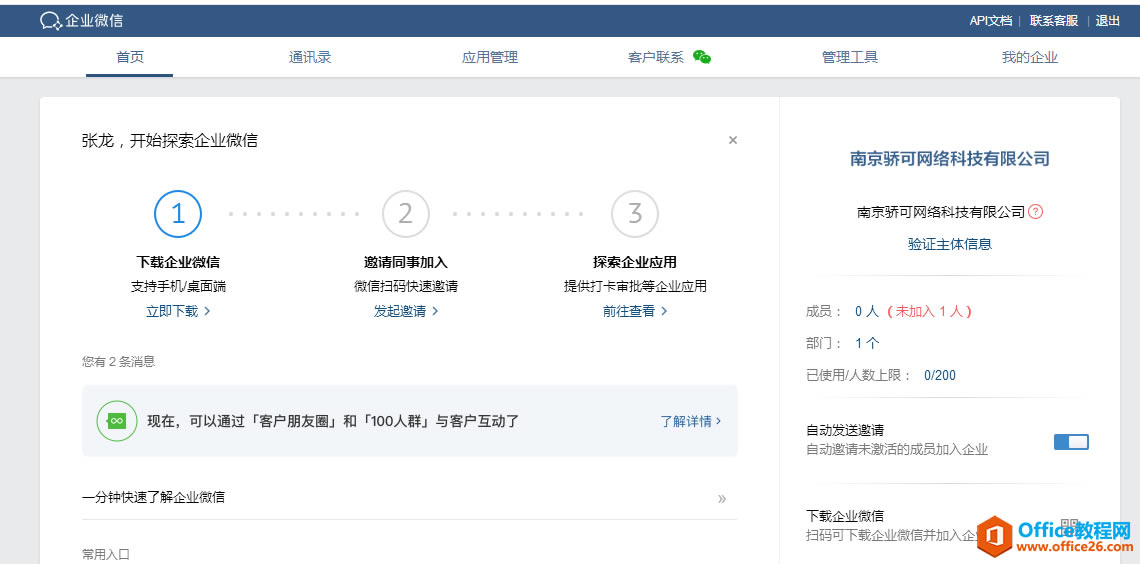Click the 1 个 department count
The height and width of the screenshot is (564, 1140).
867,343
